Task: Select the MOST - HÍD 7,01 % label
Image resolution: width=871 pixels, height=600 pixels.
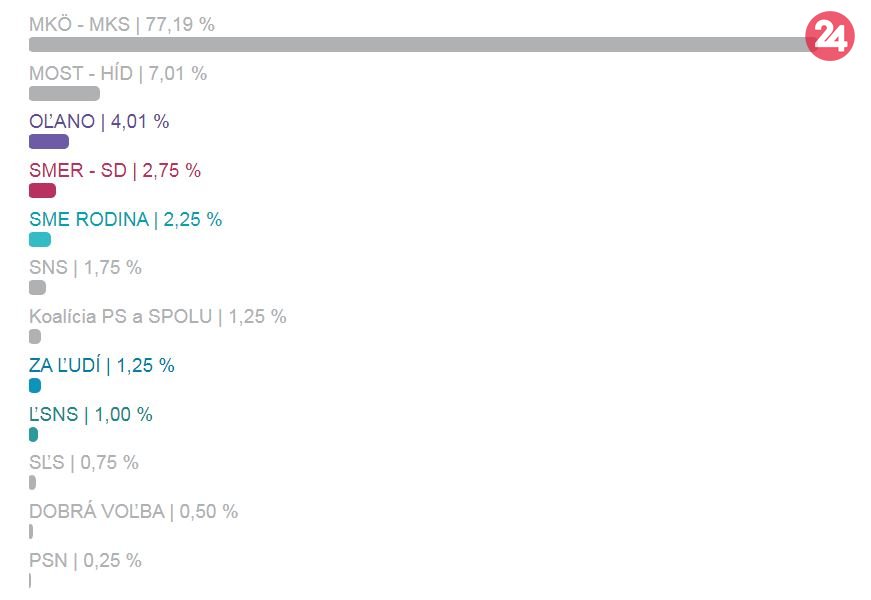Action: tap(118, 73)
